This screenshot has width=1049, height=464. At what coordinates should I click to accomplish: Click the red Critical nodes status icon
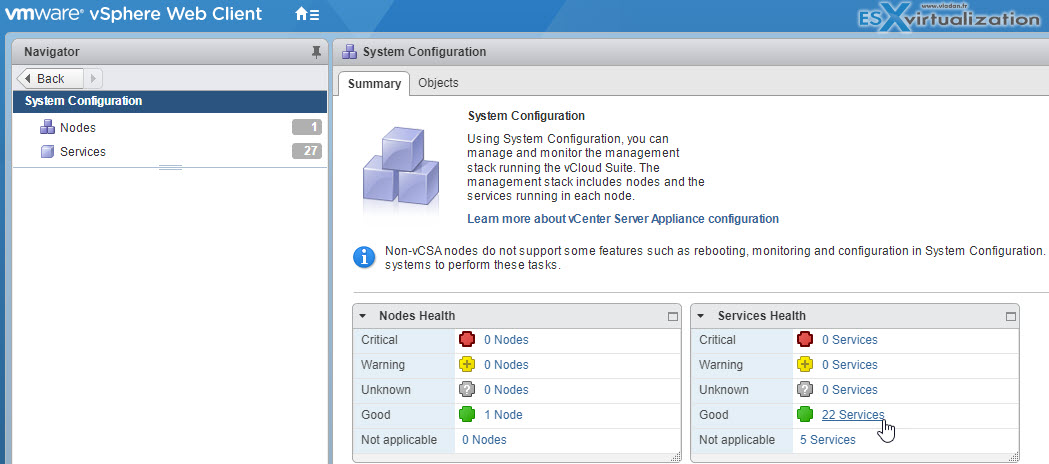point(467,340)
